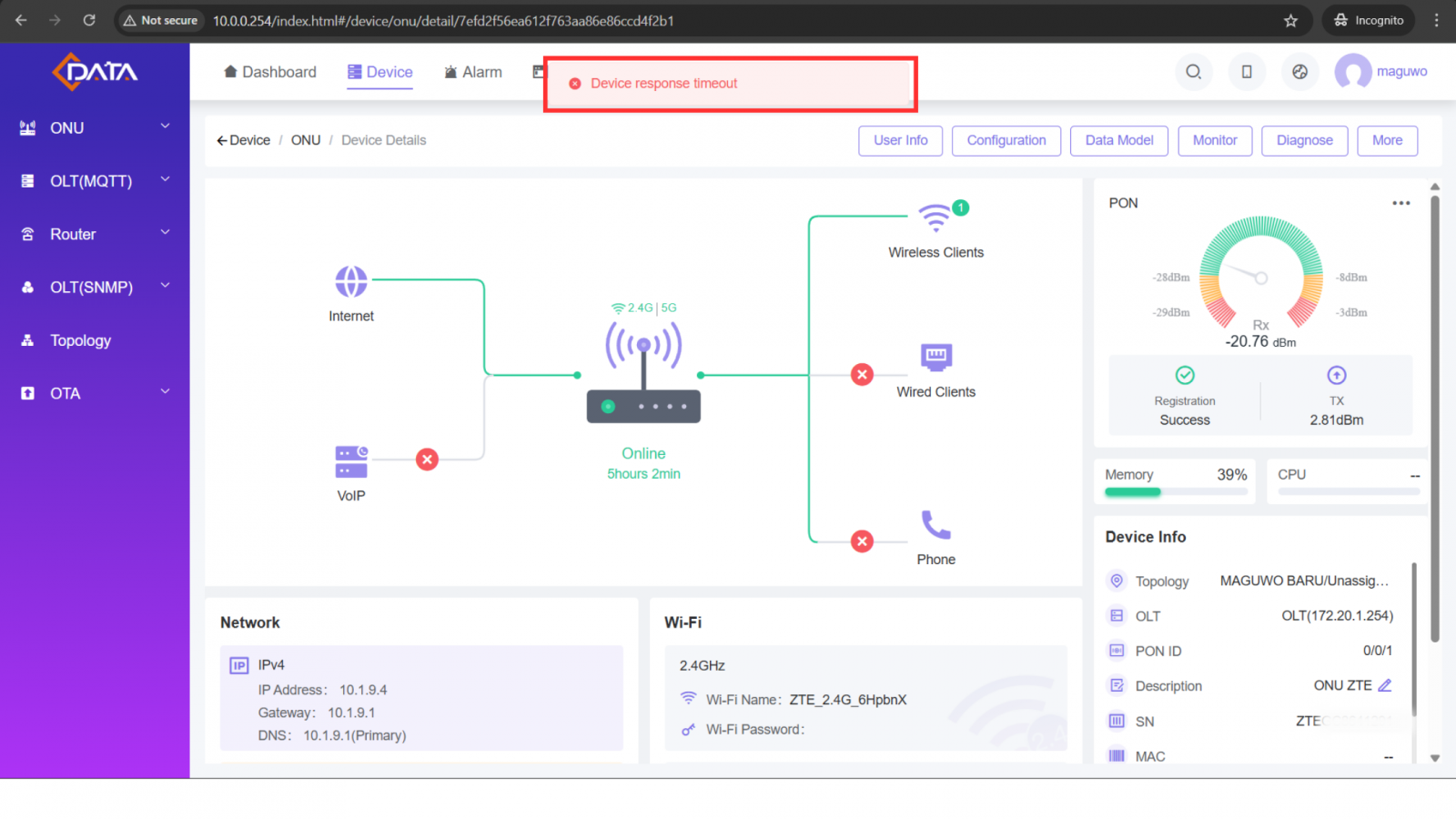Bookmark this page with the star icon
Screen dimensions: 1456x819
1290,20
